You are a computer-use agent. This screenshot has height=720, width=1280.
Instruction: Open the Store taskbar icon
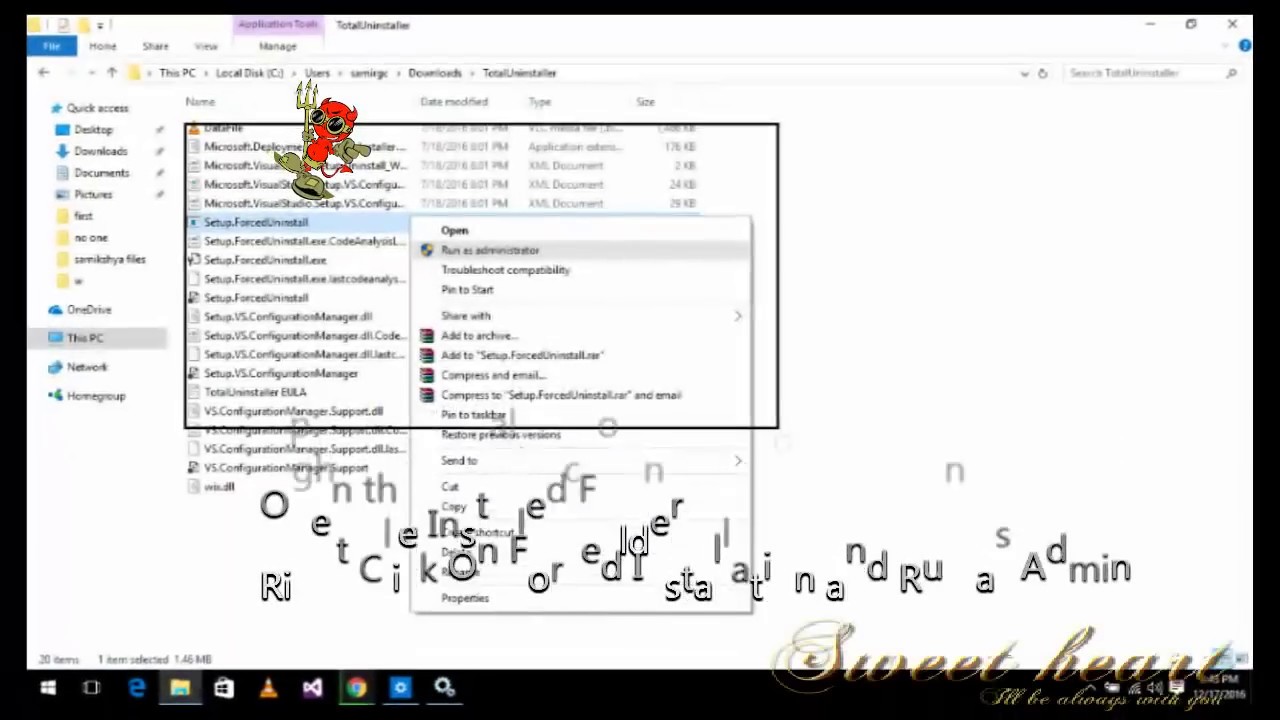click(224, 688)
